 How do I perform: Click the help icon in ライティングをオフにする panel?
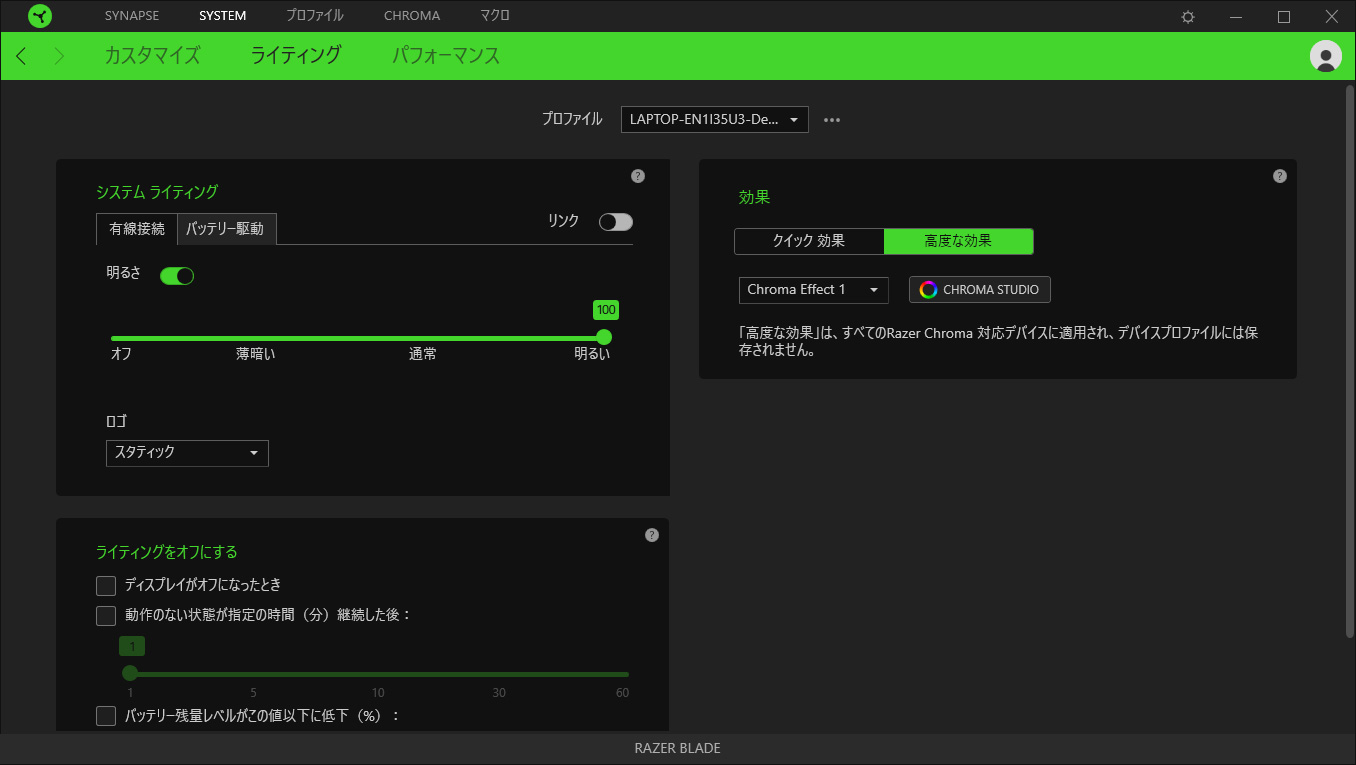pos(652,535)
